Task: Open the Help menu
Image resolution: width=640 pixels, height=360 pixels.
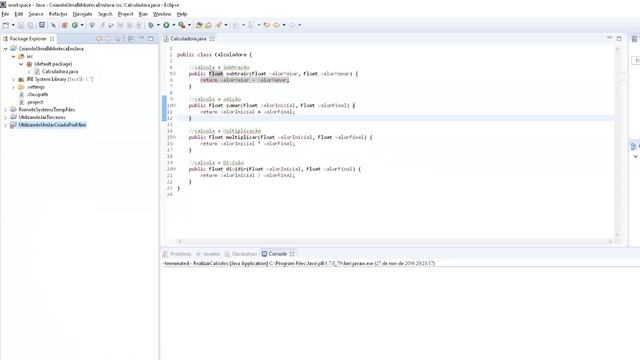Action: pos(182,14)
